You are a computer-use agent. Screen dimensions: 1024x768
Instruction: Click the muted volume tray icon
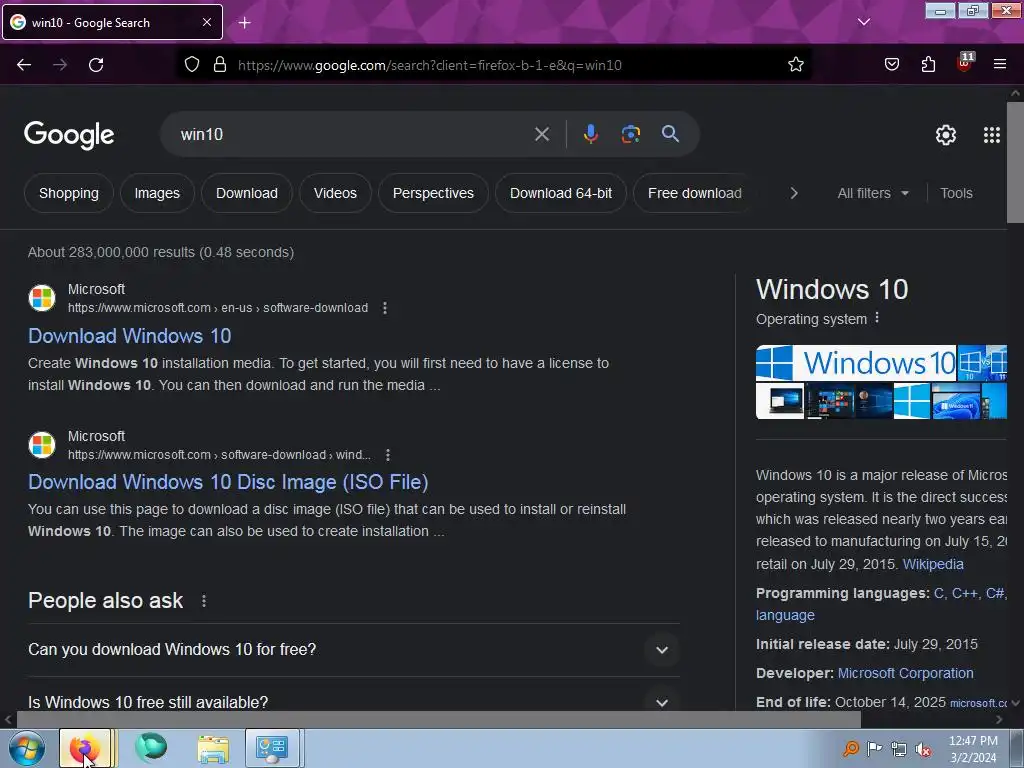(923, 749)
